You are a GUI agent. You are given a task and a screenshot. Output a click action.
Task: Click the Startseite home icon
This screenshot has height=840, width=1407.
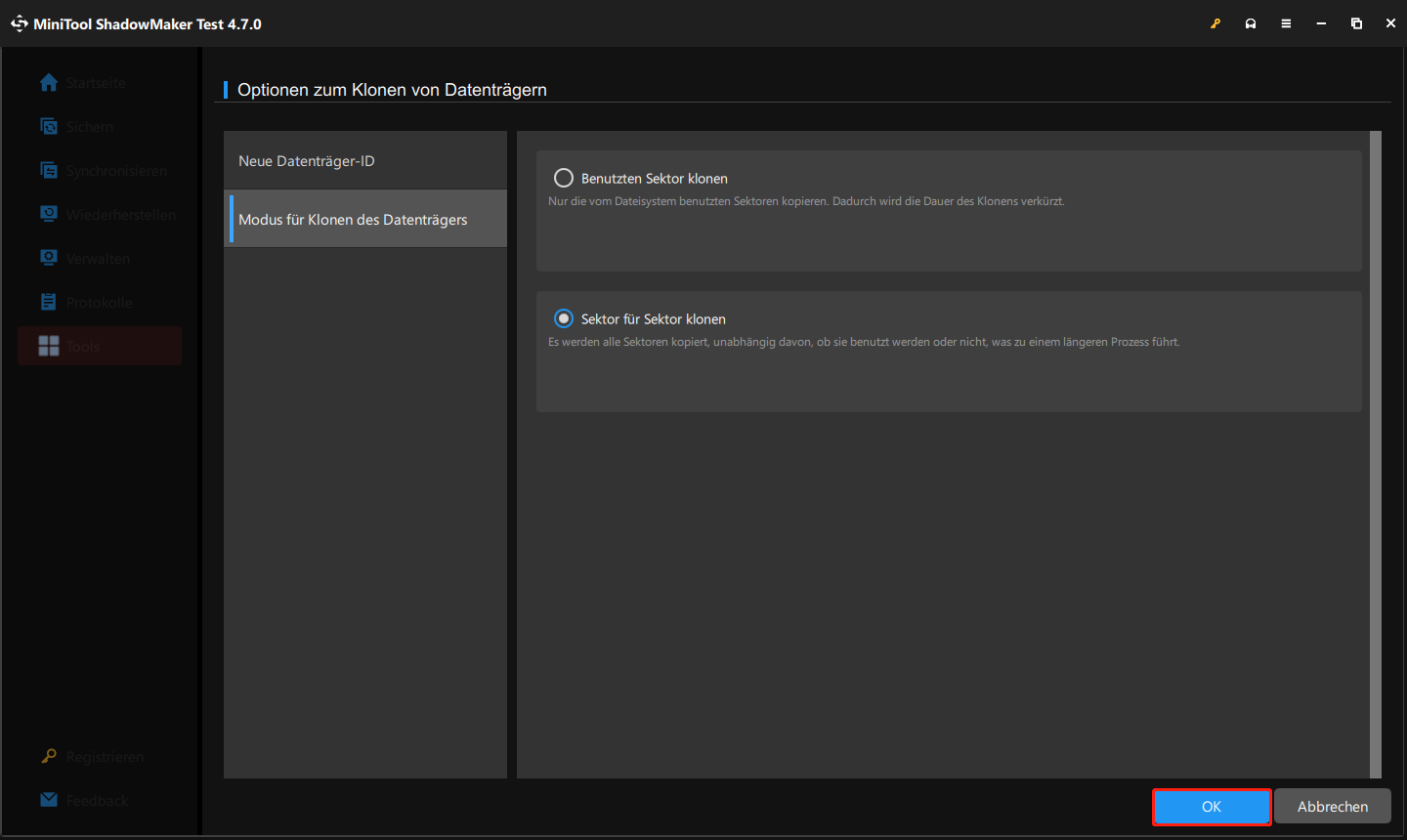coord(49,83)
